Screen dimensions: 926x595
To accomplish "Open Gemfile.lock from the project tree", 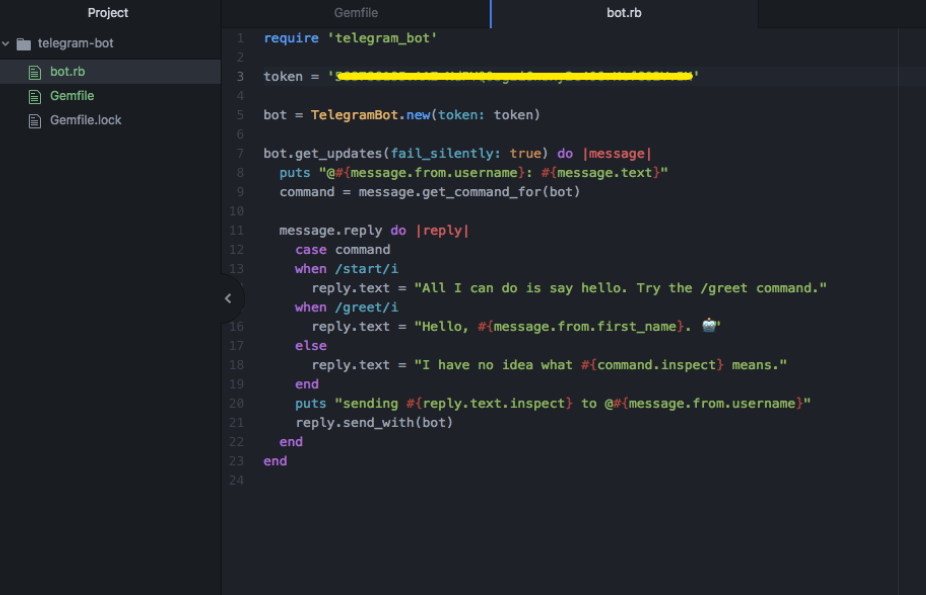I will click(x=86, y=120).
